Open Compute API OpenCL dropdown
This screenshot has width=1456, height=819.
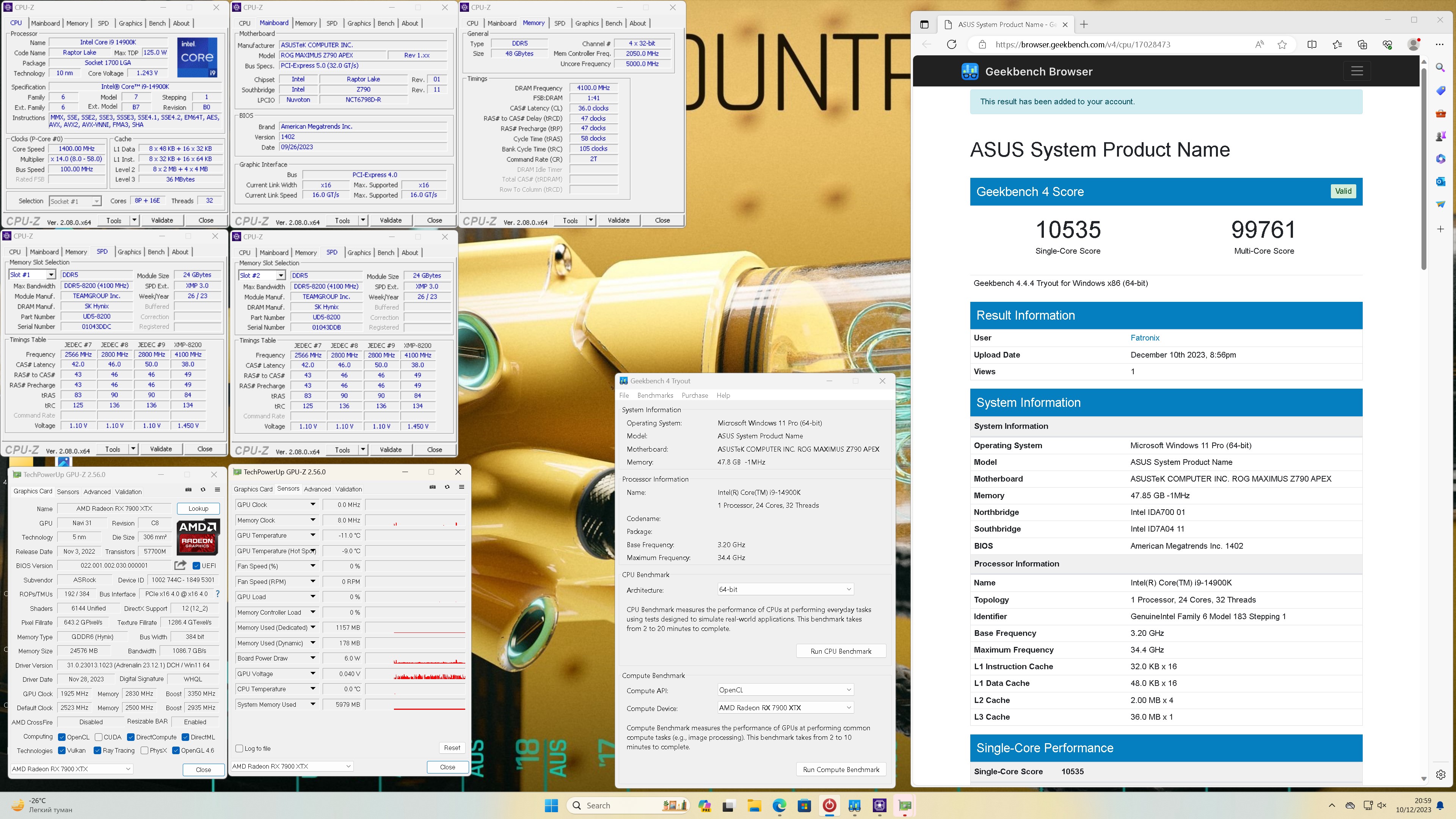click(785, 690)
